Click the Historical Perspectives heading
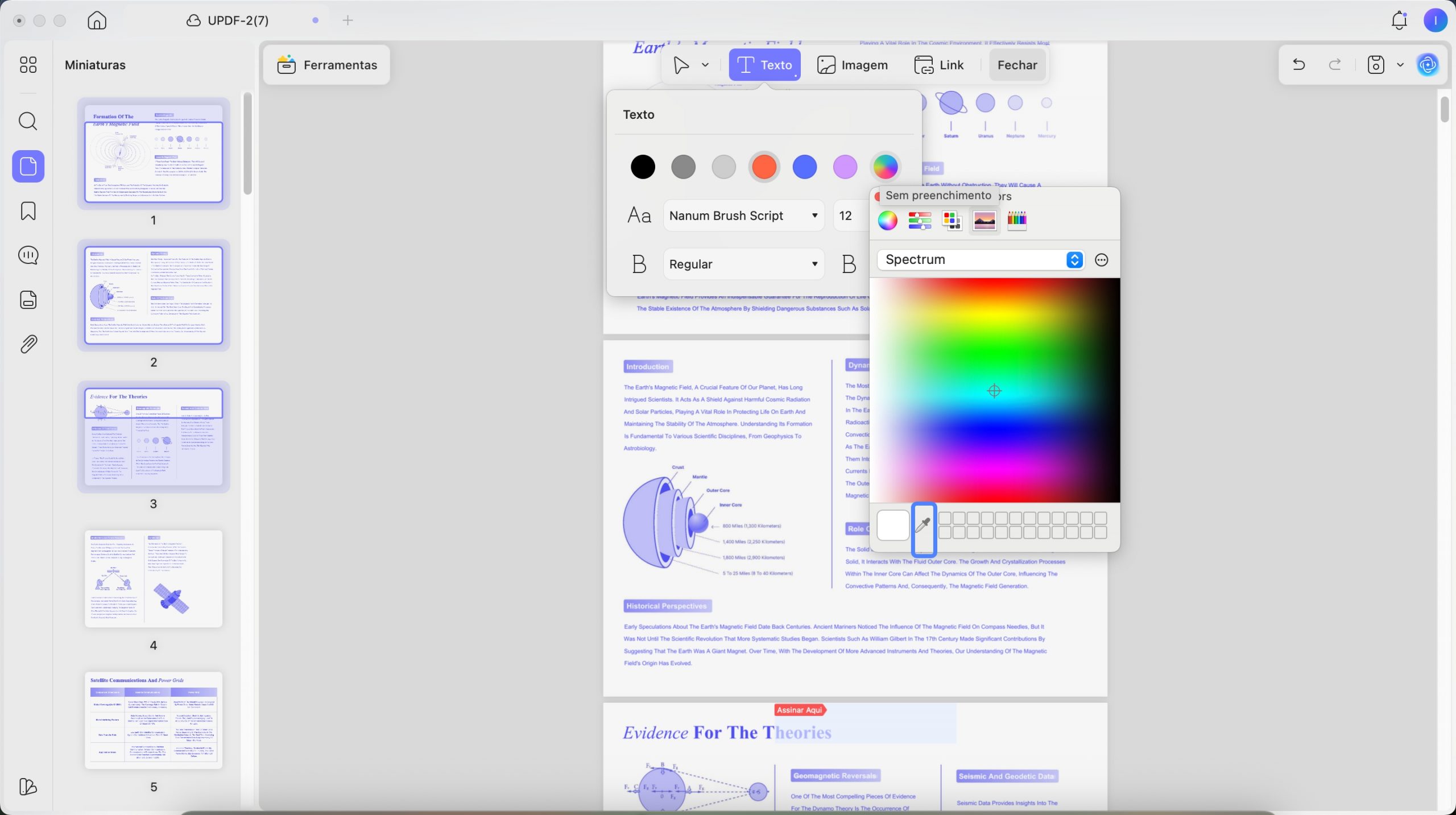This screenshot has height=815, width=1456. coord(667,606)
